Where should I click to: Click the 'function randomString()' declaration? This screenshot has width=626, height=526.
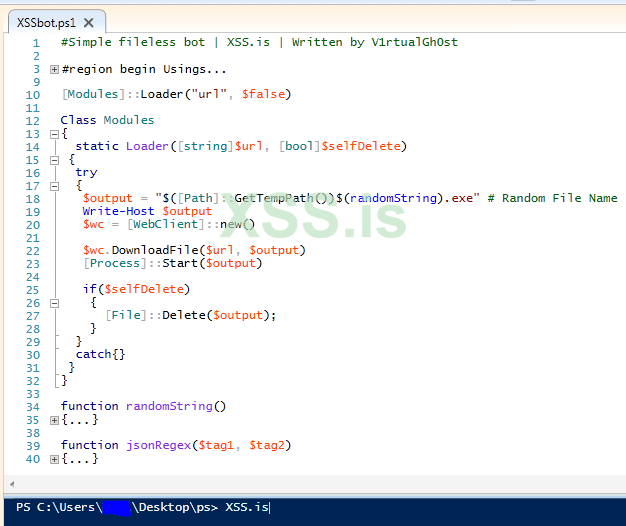143,406
